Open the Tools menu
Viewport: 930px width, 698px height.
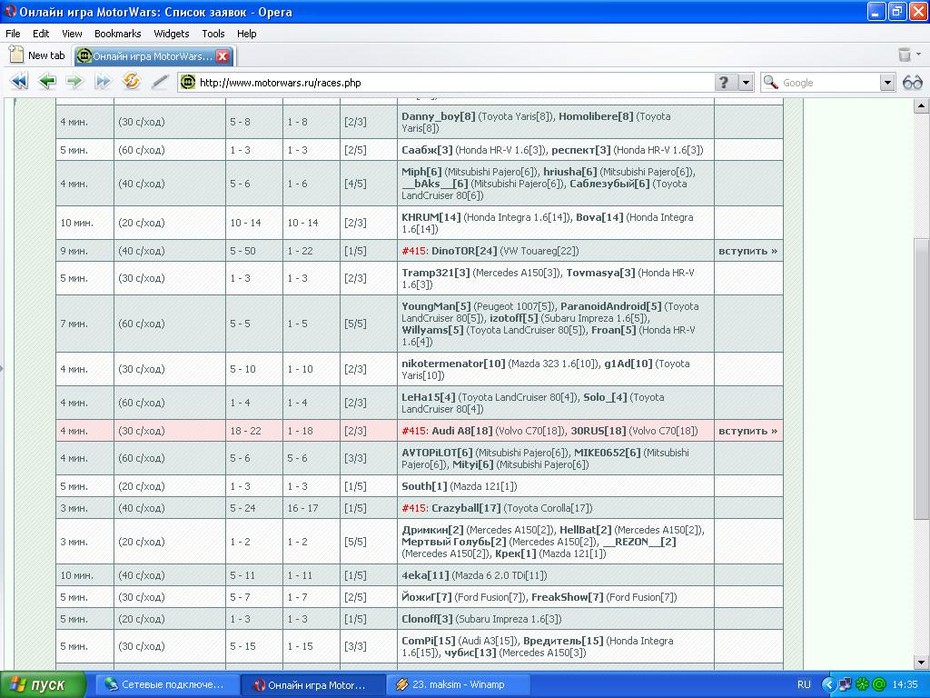(x=213, y=34)
